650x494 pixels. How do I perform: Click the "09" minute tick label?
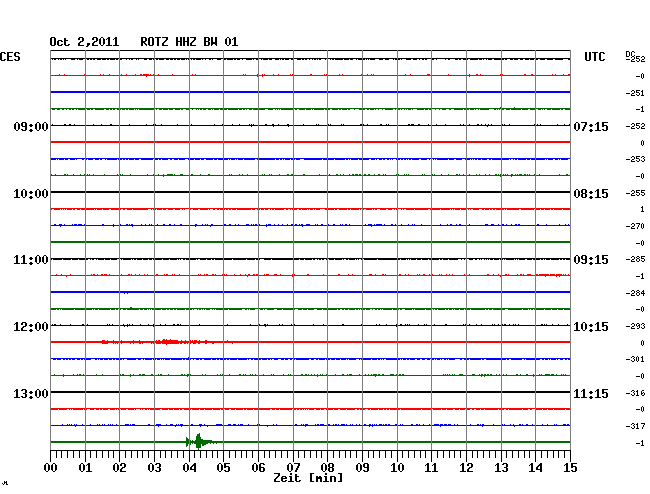362,468
